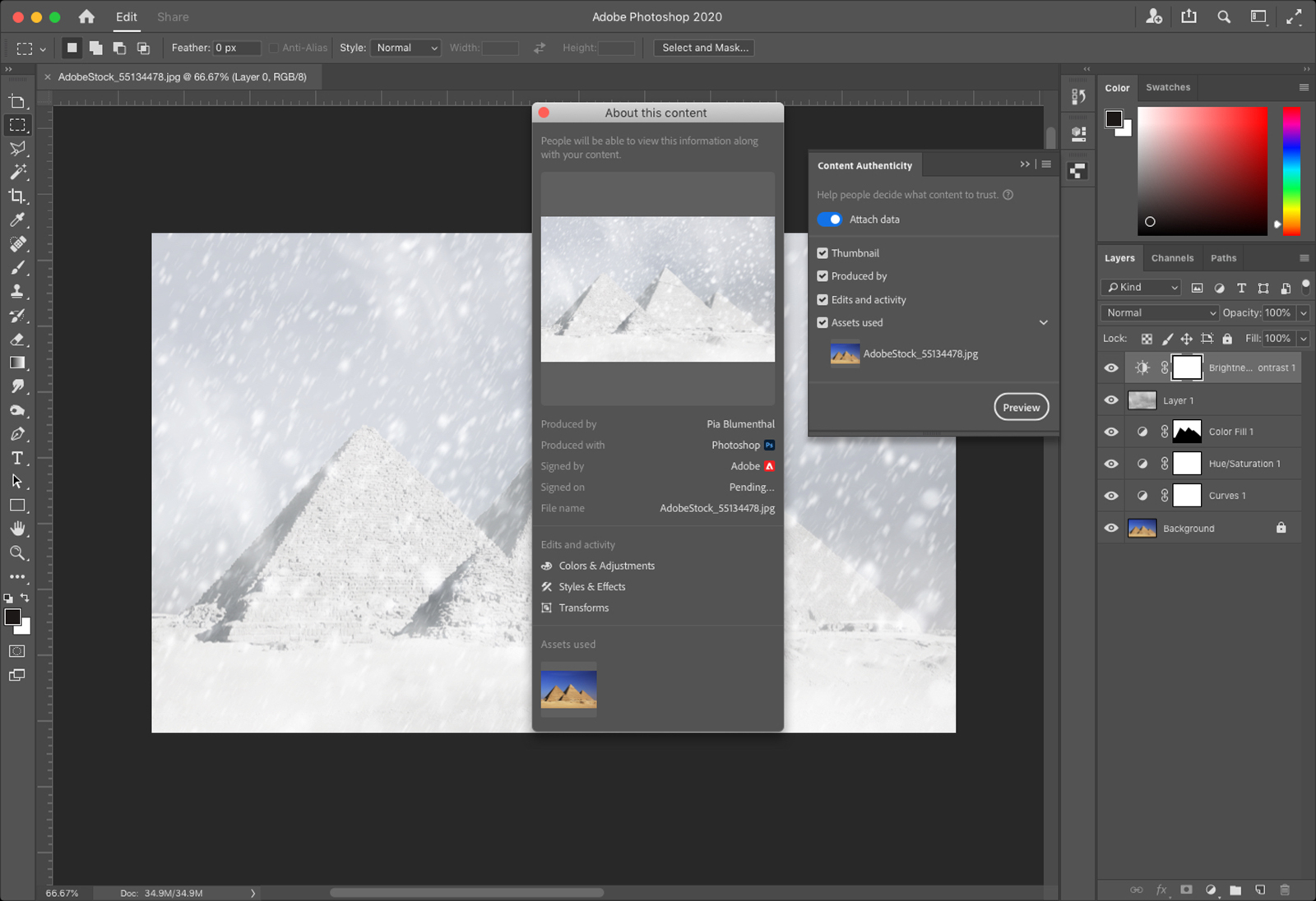Viewport: 1316px width, 901px height.
Task: Activate the Zoom tool
Action: click(18, 552)
